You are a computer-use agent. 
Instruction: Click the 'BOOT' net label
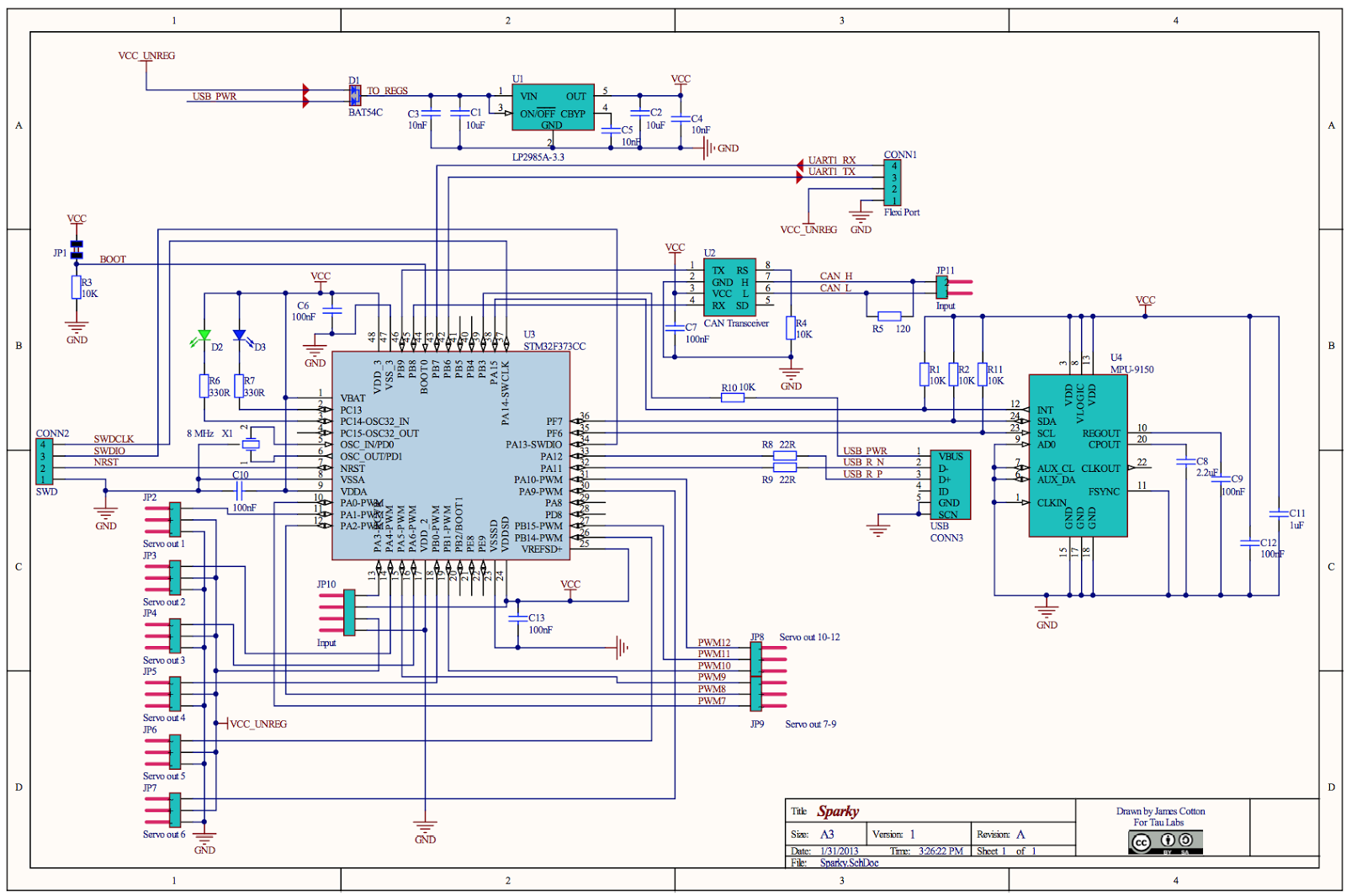113,259
